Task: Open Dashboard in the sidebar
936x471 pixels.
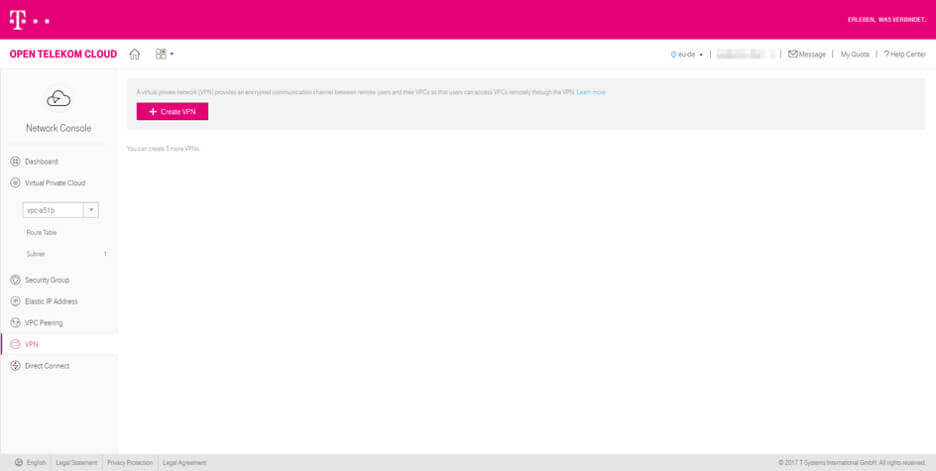Action: (x=41, y=162)
